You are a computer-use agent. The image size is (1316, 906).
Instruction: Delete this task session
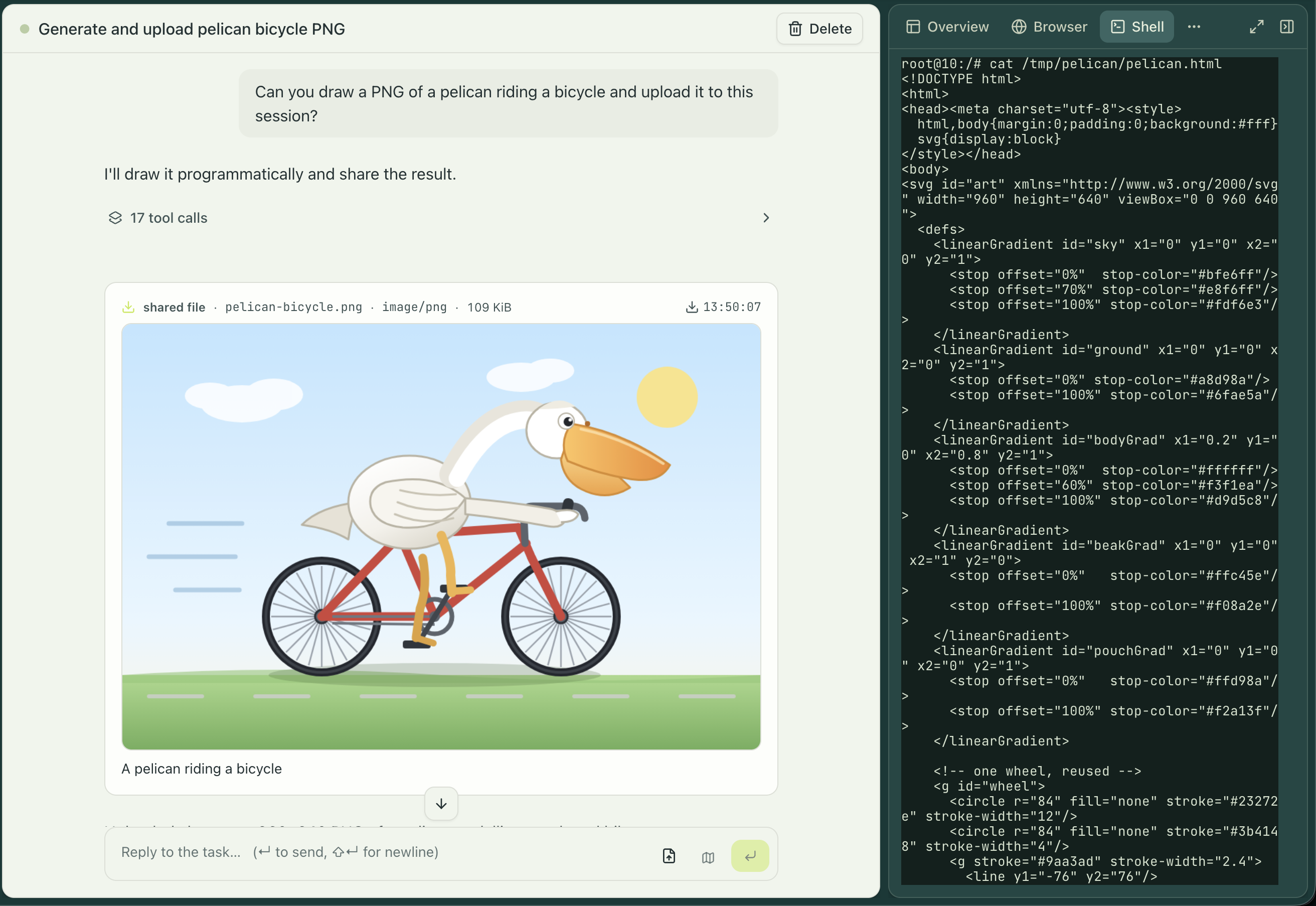(819, 29)
